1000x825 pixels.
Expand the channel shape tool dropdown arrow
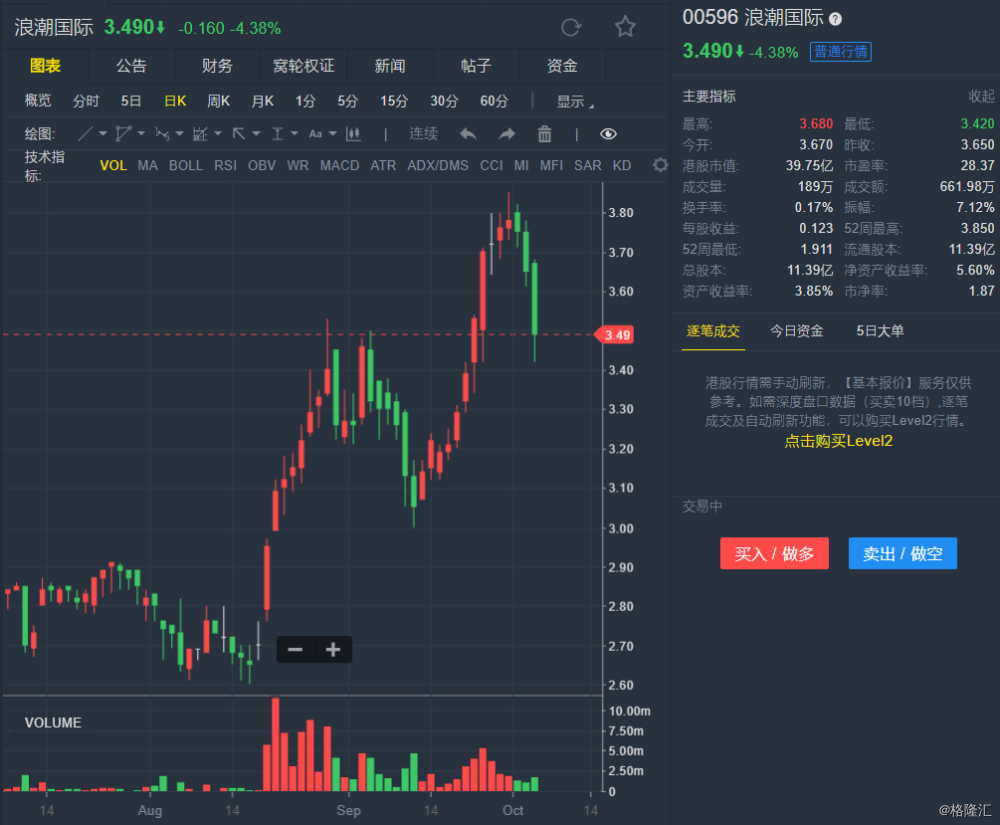(141, 134)
